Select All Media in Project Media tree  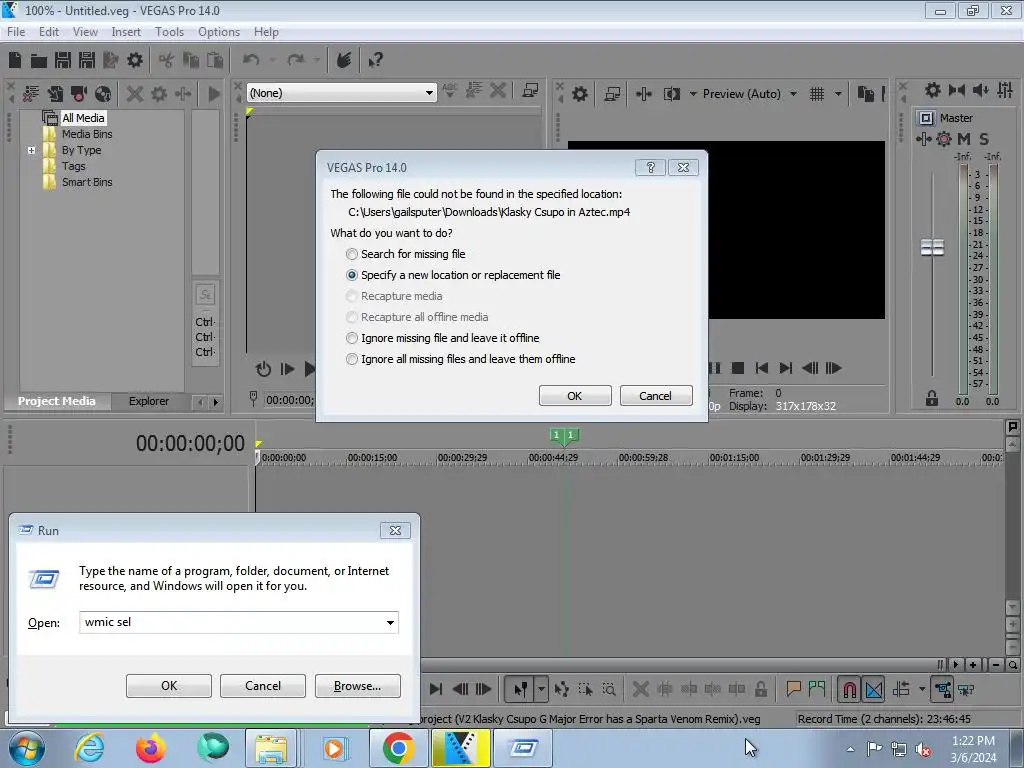pyautogui.click(x=83, y=118)
